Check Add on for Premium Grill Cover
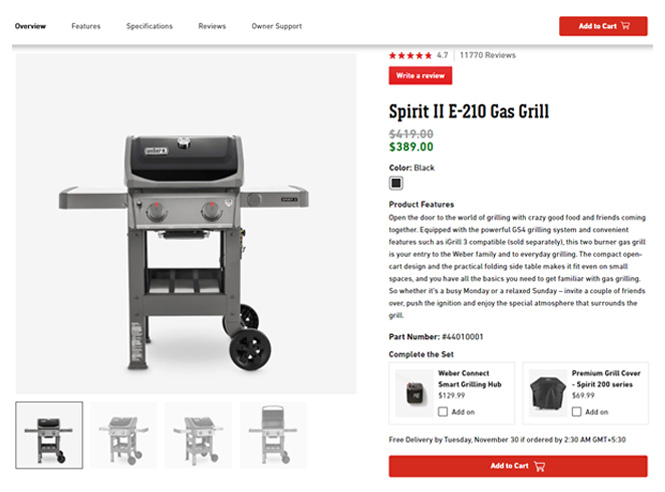Image resolution: width=665 pixels, height=492 pixels. click(576, 412)
